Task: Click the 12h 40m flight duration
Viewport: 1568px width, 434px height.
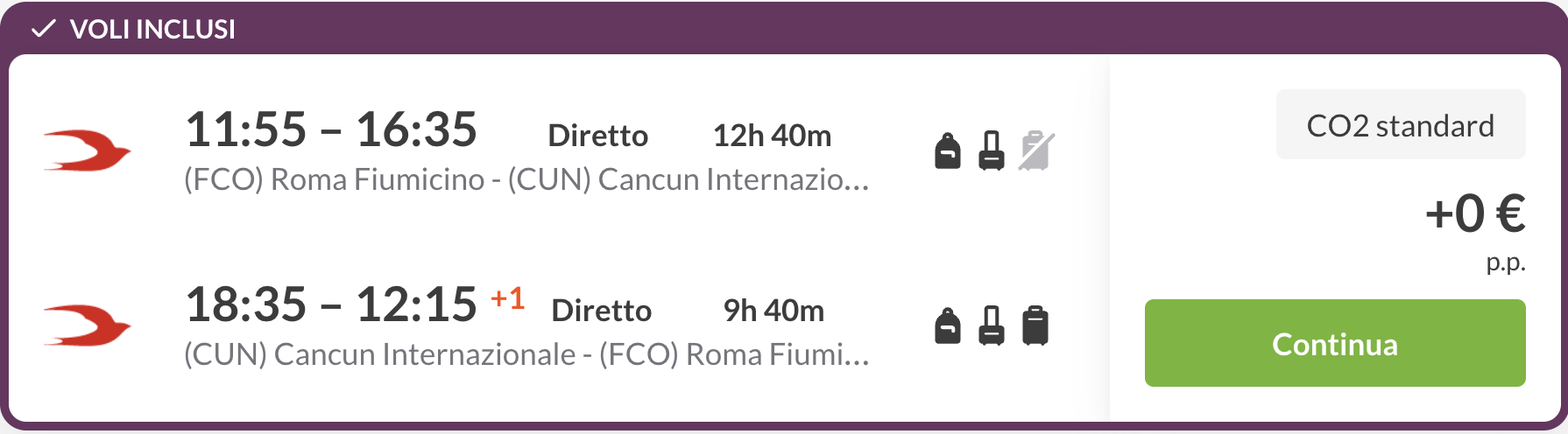Action: pyautogui.click(x=772, y=136)
